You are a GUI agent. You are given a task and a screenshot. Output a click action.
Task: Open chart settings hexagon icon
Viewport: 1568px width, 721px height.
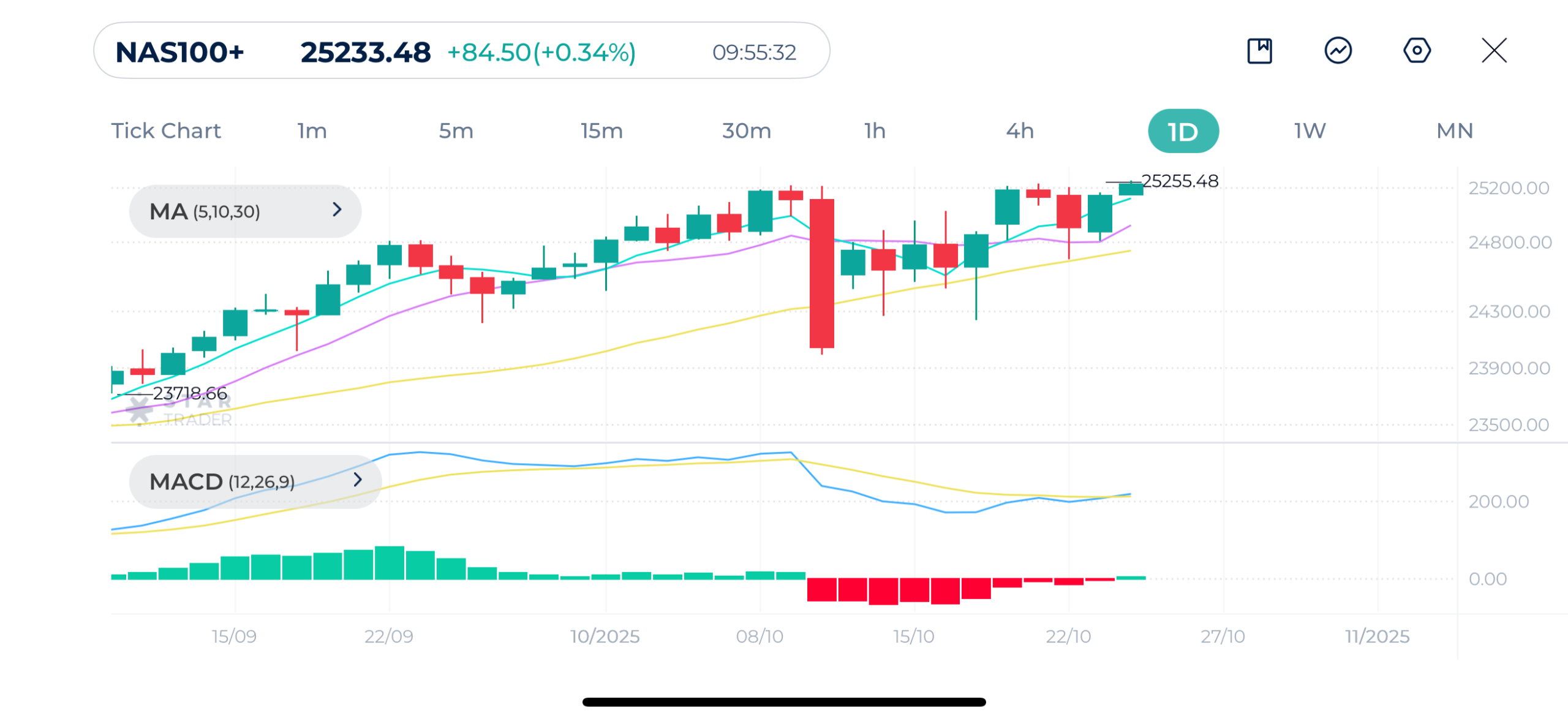pos(1417,51)
